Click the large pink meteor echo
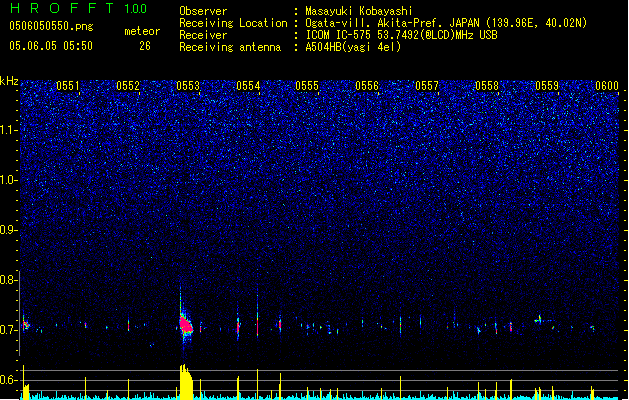Image resolution: width=629 pixels, height=400 pixels. 185,324
